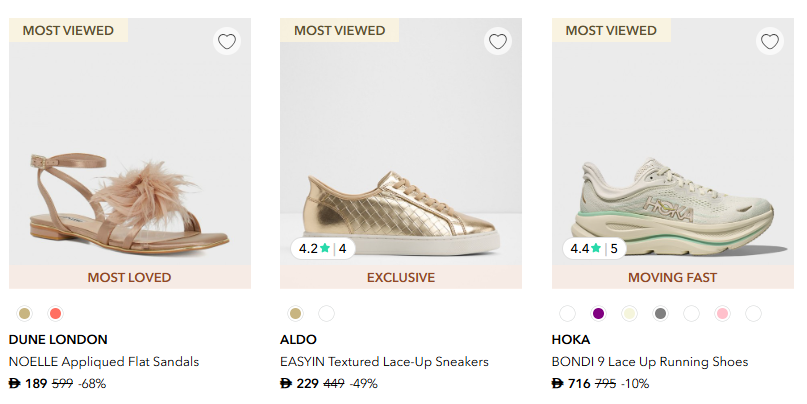Image resolution: width=807 pixels, height=404 pixels.
Task: Click the 4.2 star rating badge
Action: [323, 248]
